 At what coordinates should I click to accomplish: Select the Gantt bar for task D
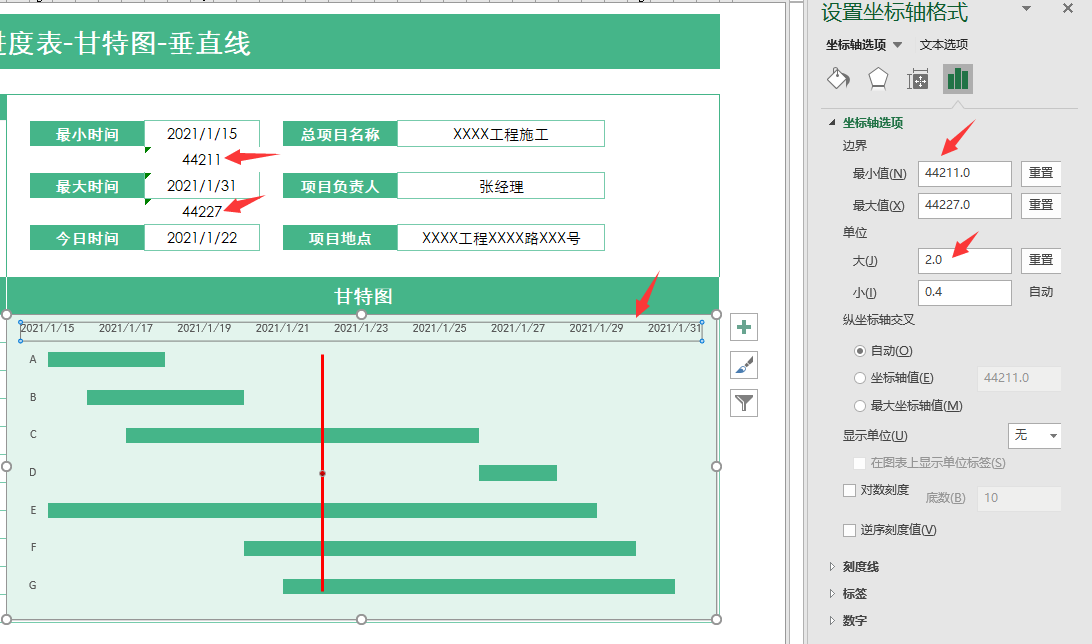click(518, 473)
